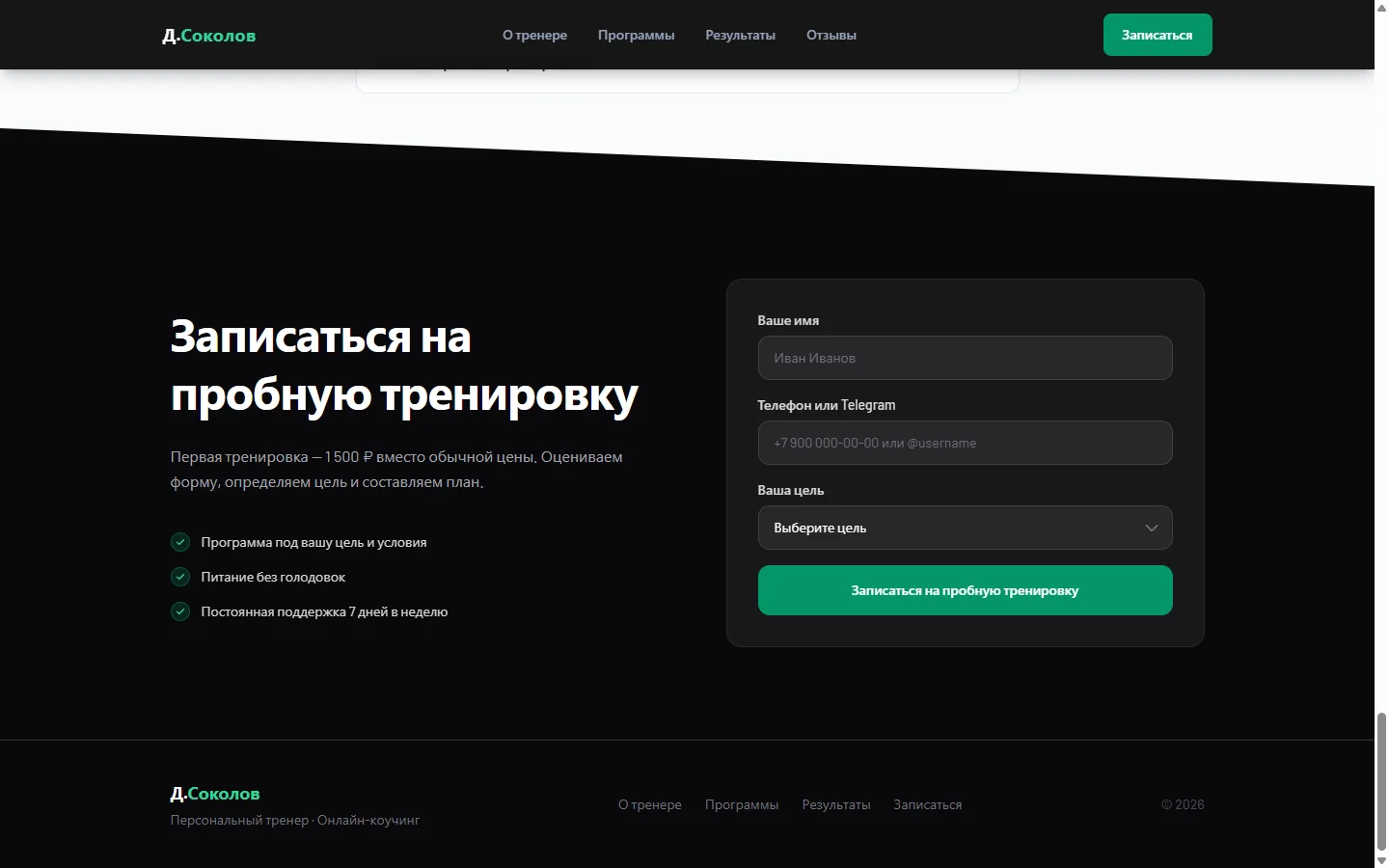Open footer link Записаться
The image size is (1389, 868).
coord(928,804)
